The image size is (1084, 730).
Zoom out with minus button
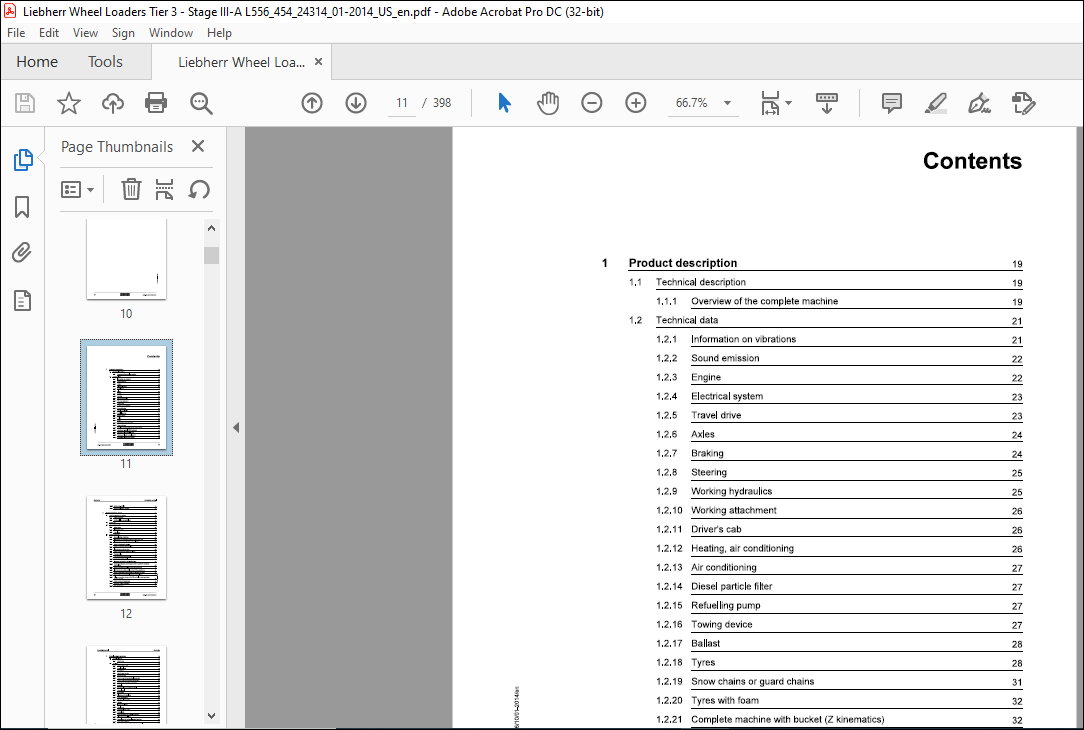tap(592, 103)
